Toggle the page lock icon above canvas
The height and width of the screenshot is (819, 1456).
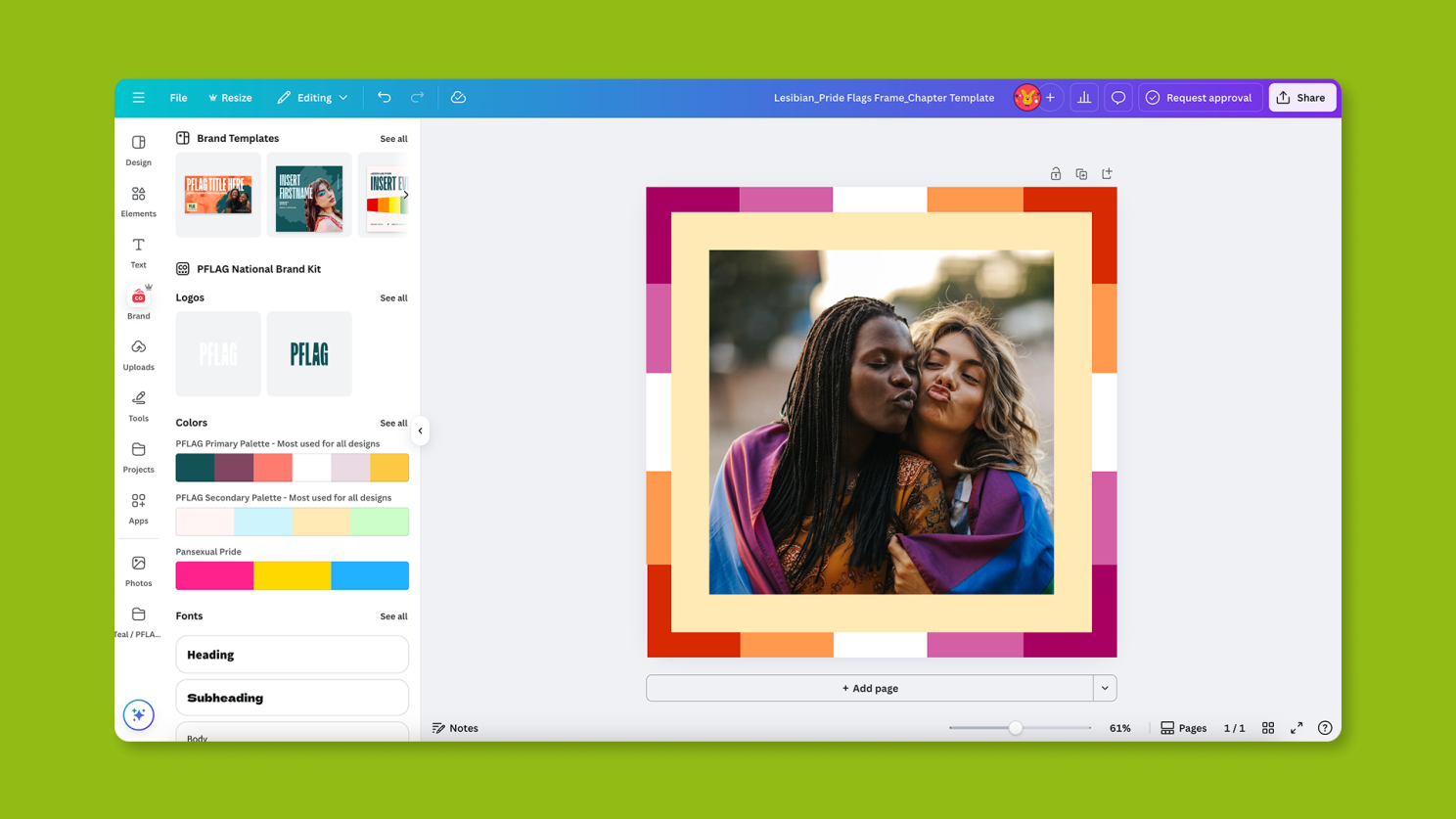pos(1056,174)
